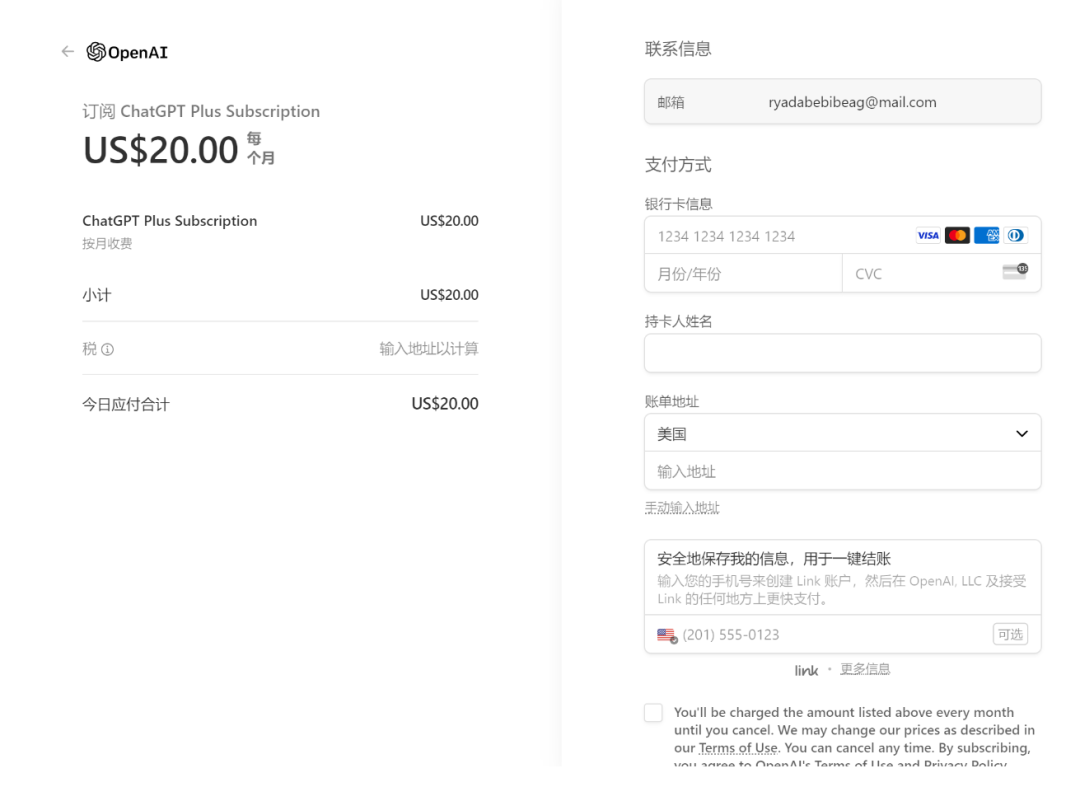Open the 更多信息 link
Screen dimensions: 1080x787
pyautogui.click(x=864, y=669)
